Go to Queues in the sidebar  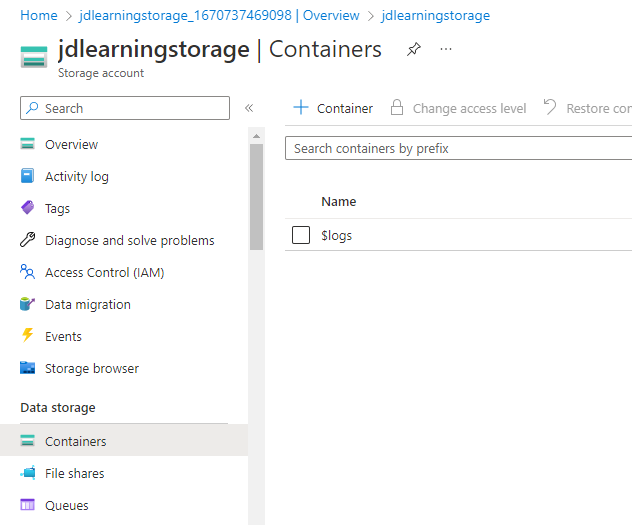66,505
